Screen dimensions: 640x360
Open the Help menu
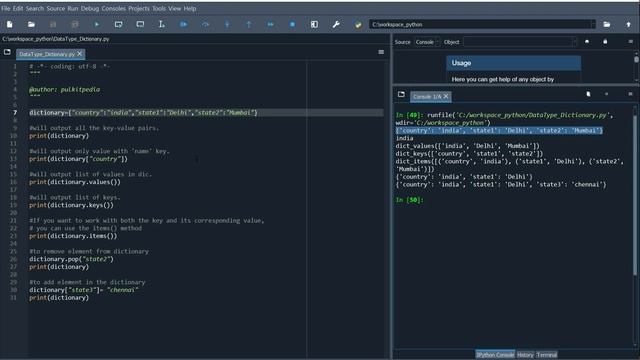click(x=189, y=9)
